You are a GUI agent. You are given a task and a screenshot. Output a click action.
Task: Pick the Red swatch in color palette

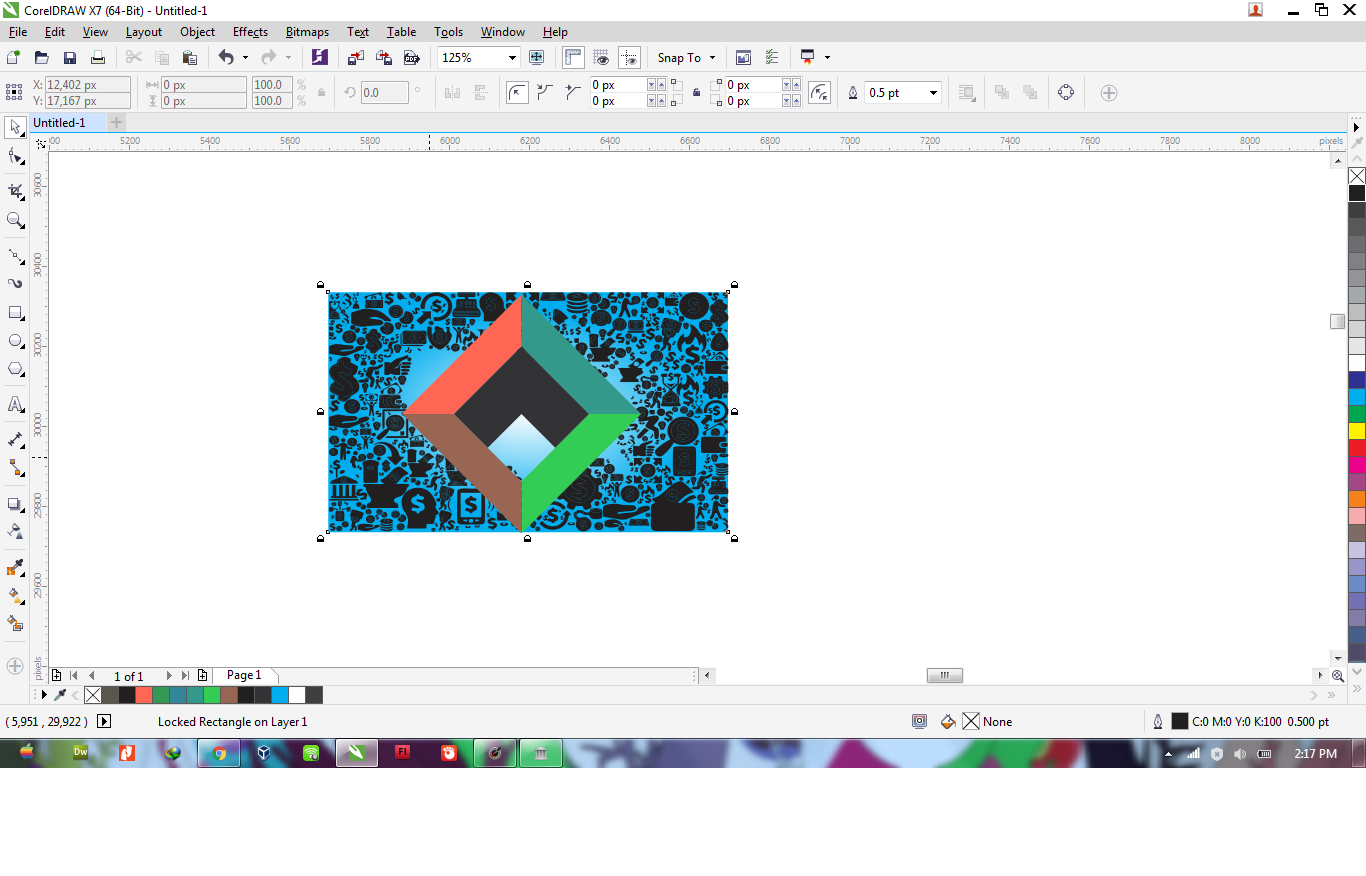(x=1357, y=448)
